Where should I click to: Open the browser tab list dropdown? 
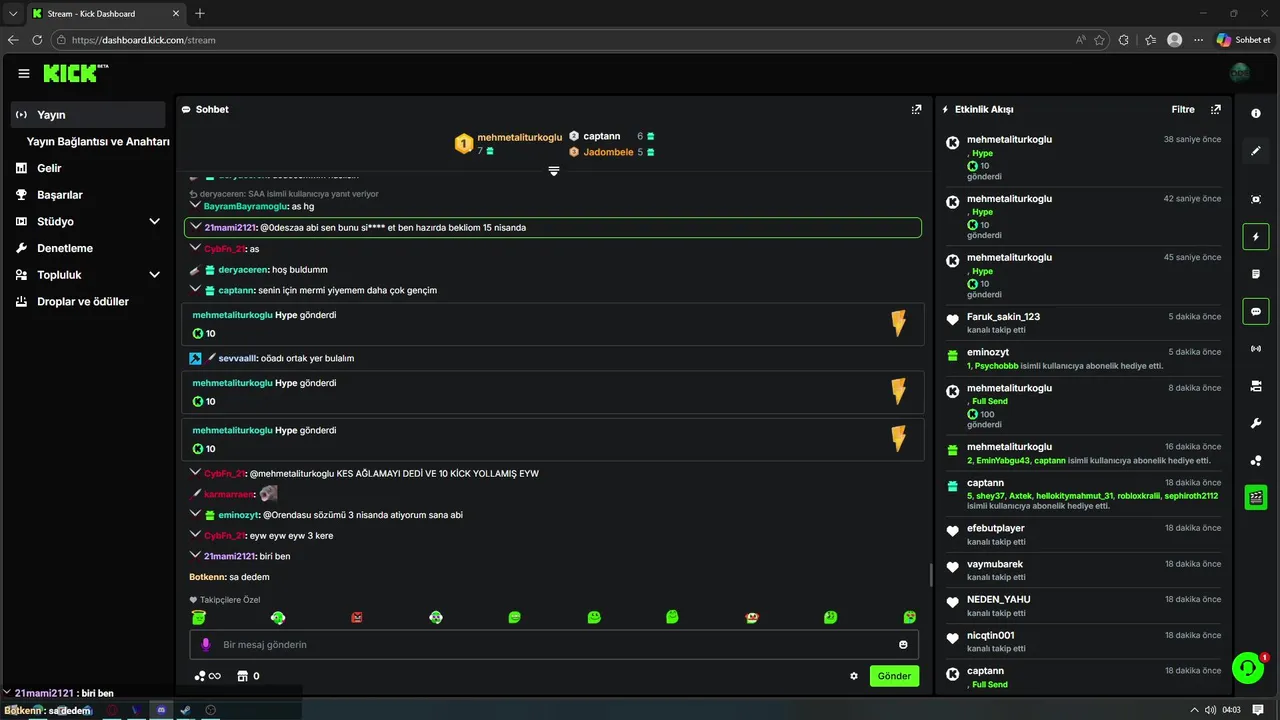tap(13, 13)
